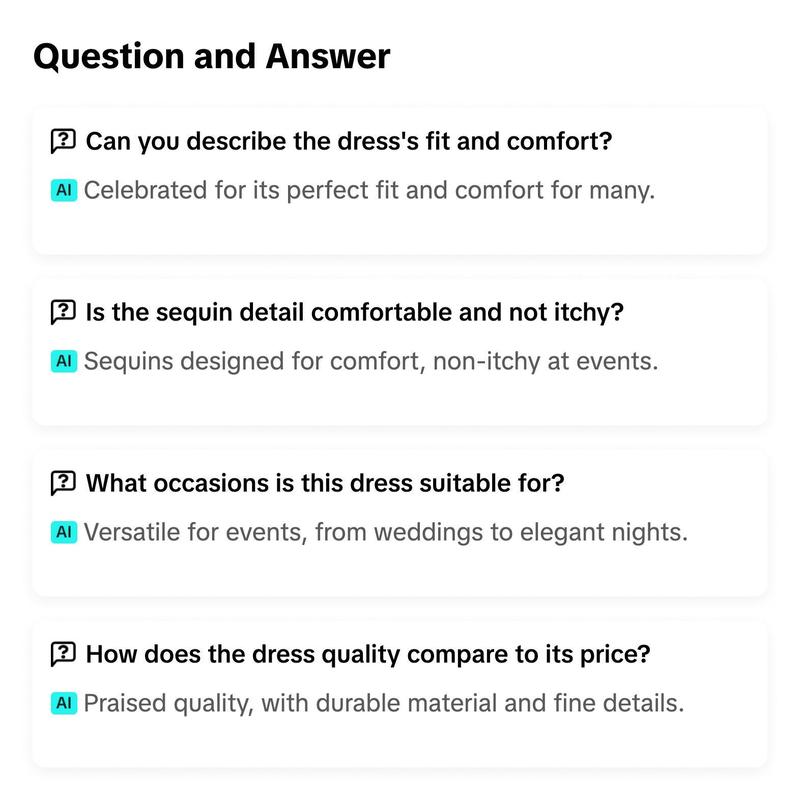Click the "Question and Answer" heading

click(211, 56)
